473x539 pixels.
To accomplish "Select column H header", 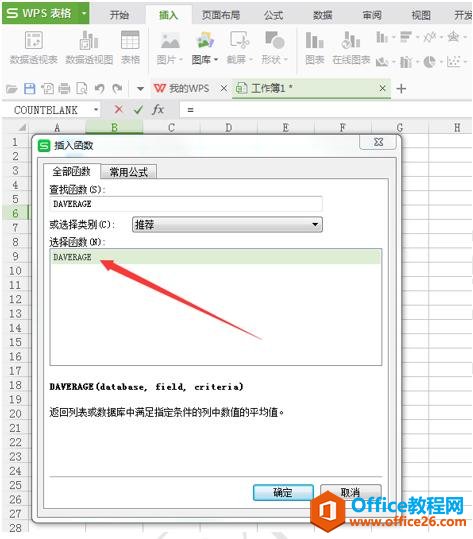I will click(x=457, y=128).
